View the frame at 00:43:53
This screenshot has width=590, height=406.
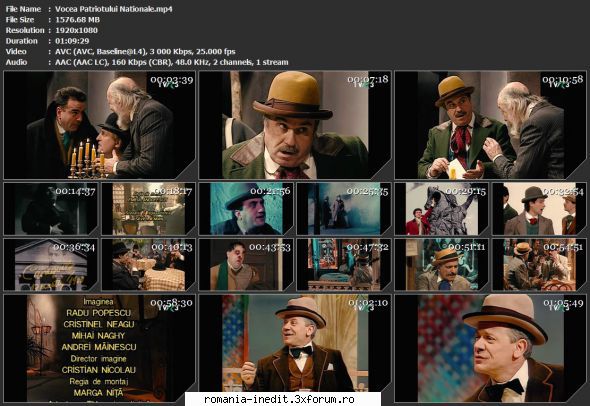click(246, 265)
